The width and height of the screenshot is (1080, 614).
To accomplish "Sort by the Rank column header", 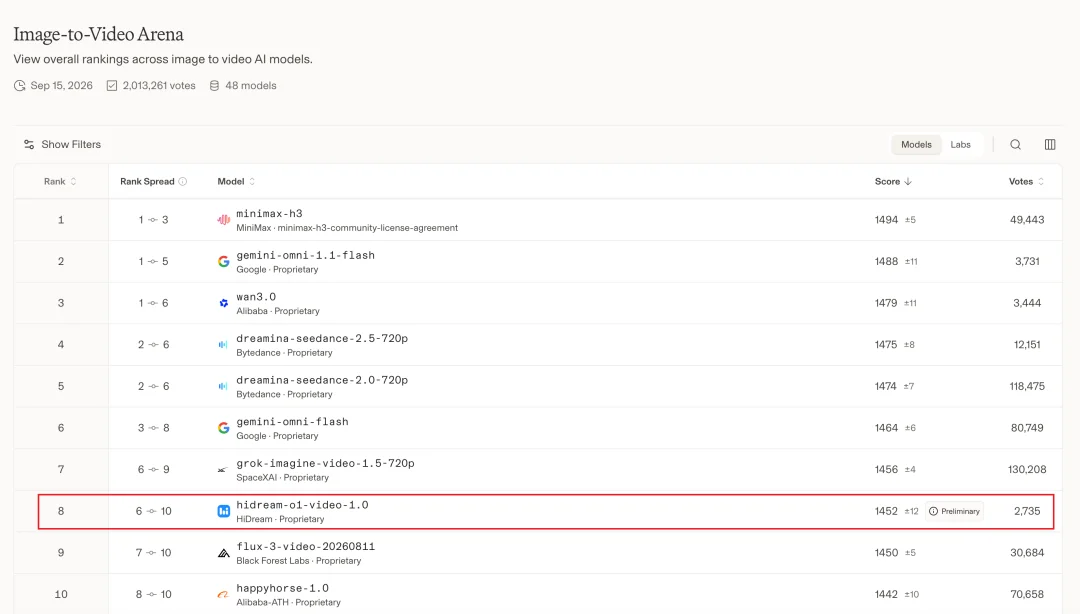I will [x=60, y=182].
